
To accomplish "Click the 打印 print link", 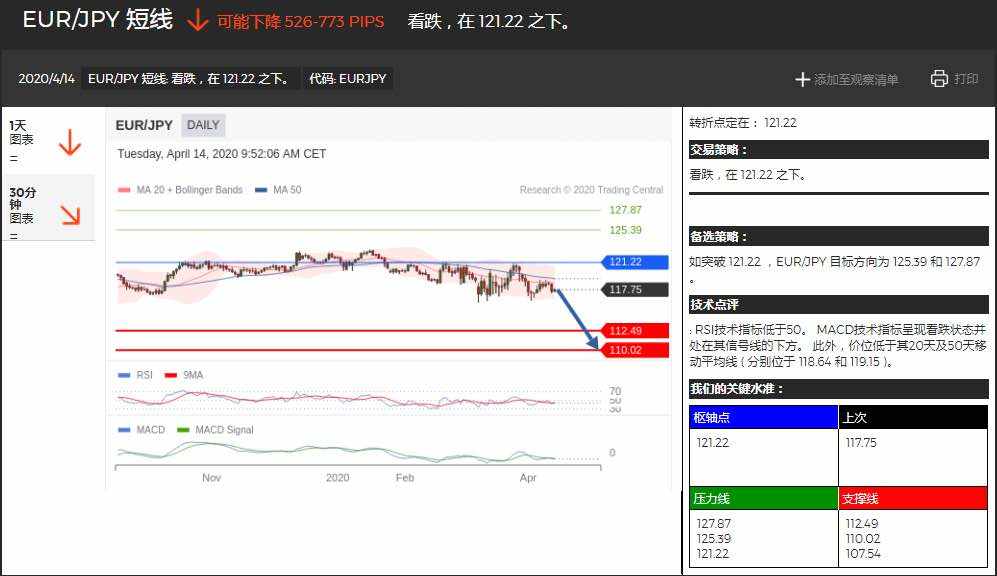I will coord(966,79).
